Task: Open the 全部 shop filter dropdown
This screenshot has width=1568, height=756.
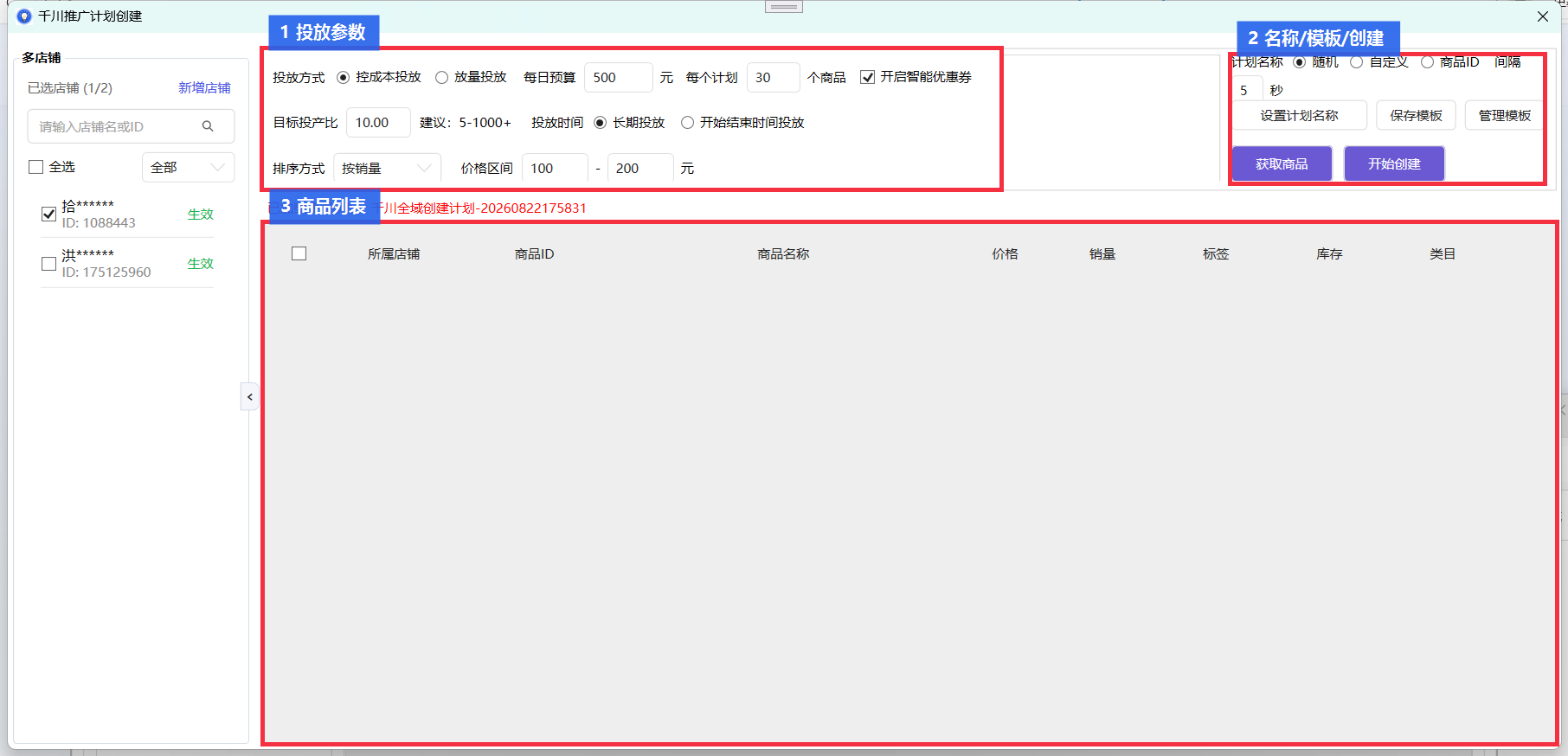Action: coord(188,168)
